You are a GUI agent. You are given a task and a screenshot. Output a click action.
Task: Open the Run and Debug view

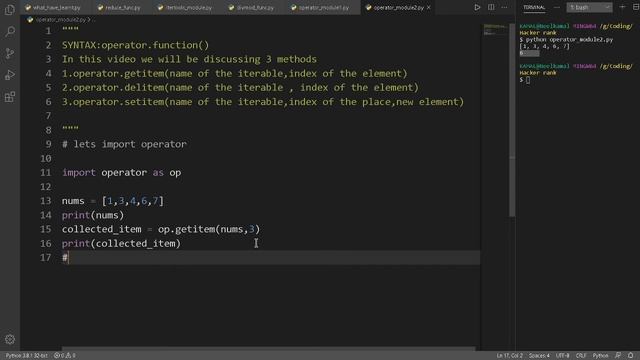[10, 75]
